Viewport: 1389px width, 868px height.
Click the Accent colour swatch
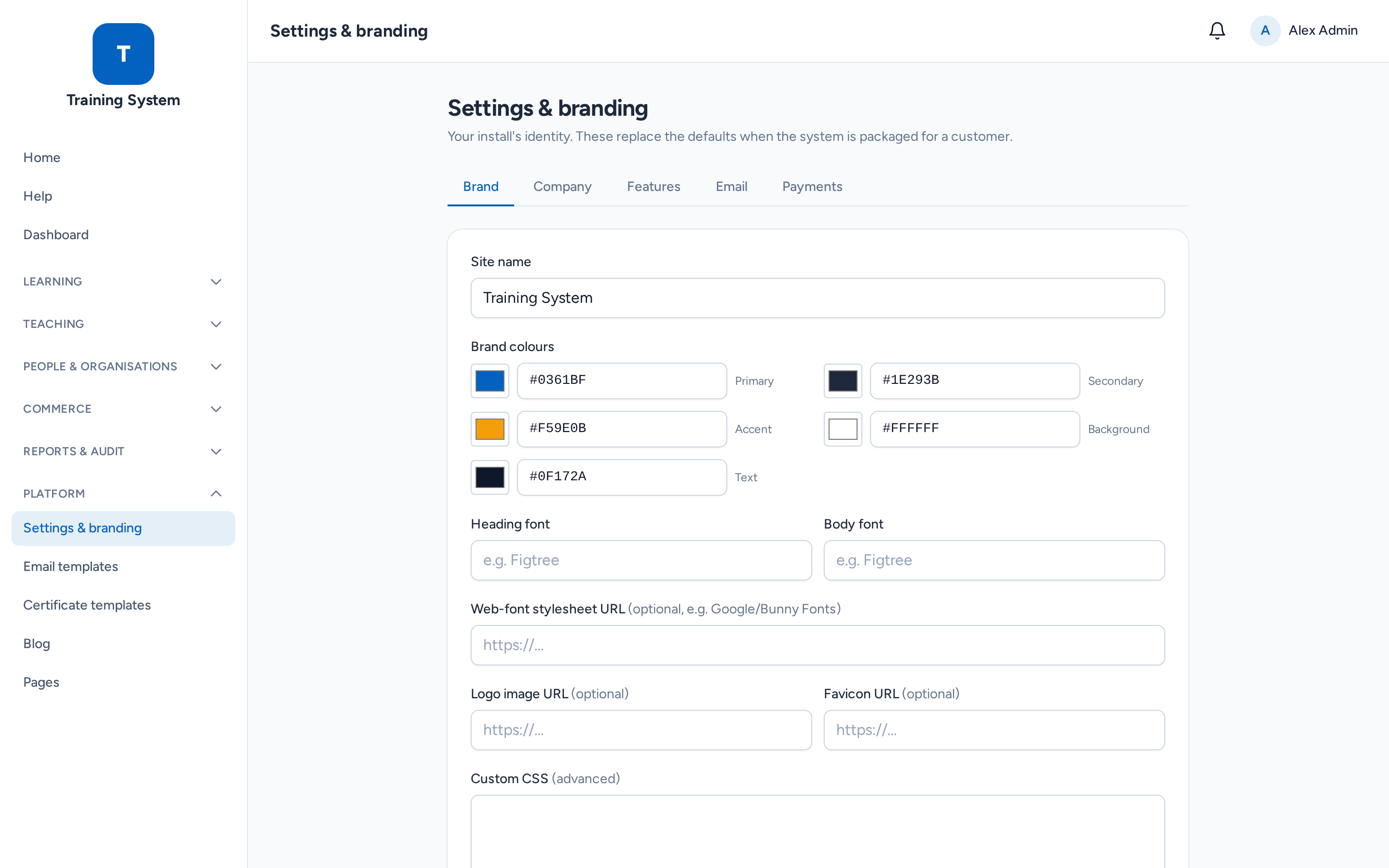pos(490,429)
